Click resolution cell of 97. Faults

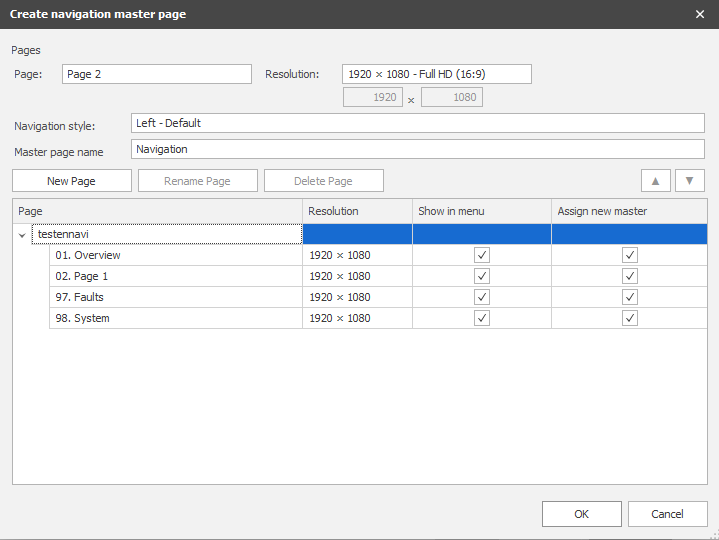click(357, 297)
